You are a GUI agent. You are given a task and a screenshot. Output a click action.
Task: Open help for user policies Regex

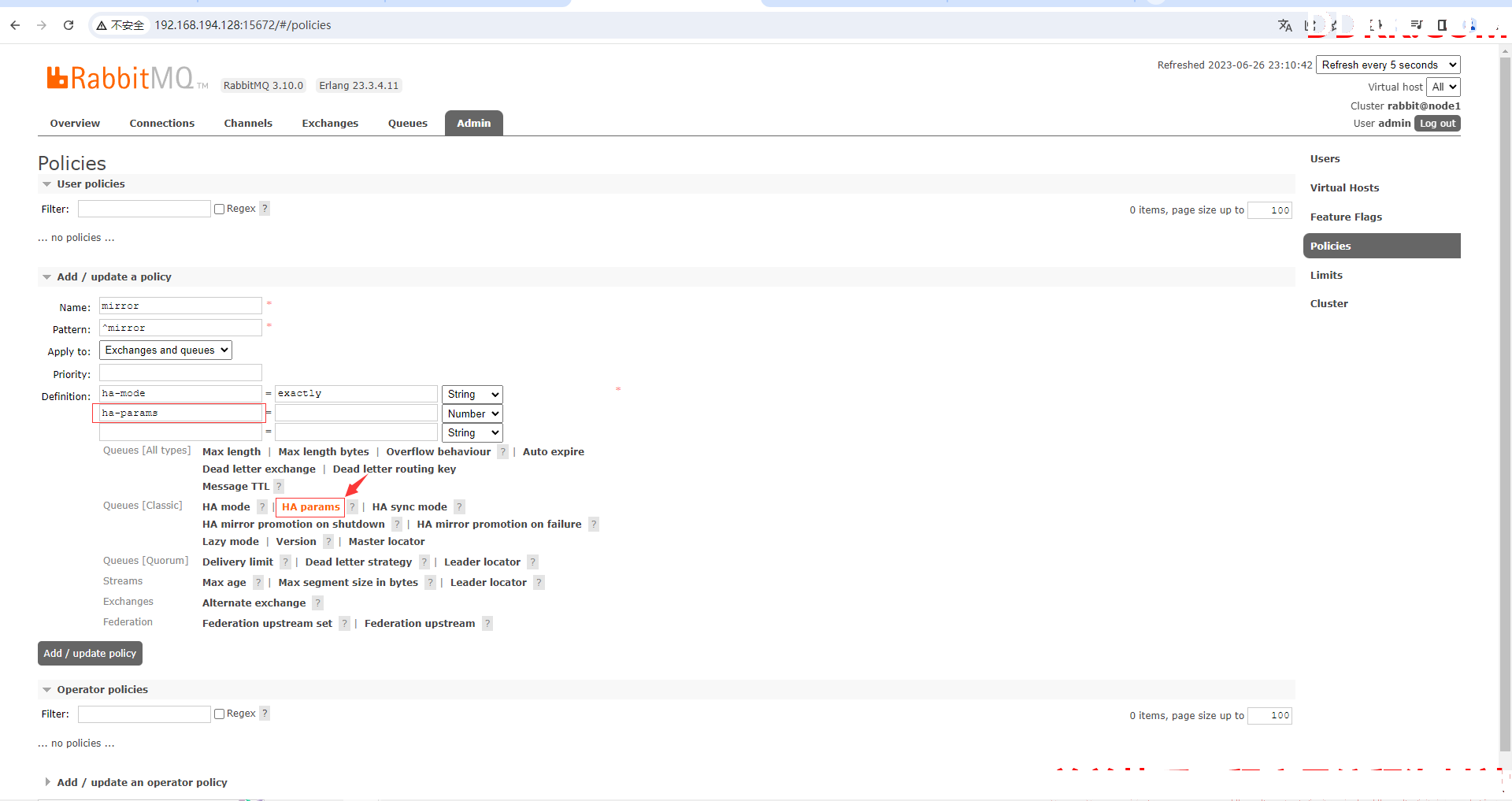(x=265, y=209)
